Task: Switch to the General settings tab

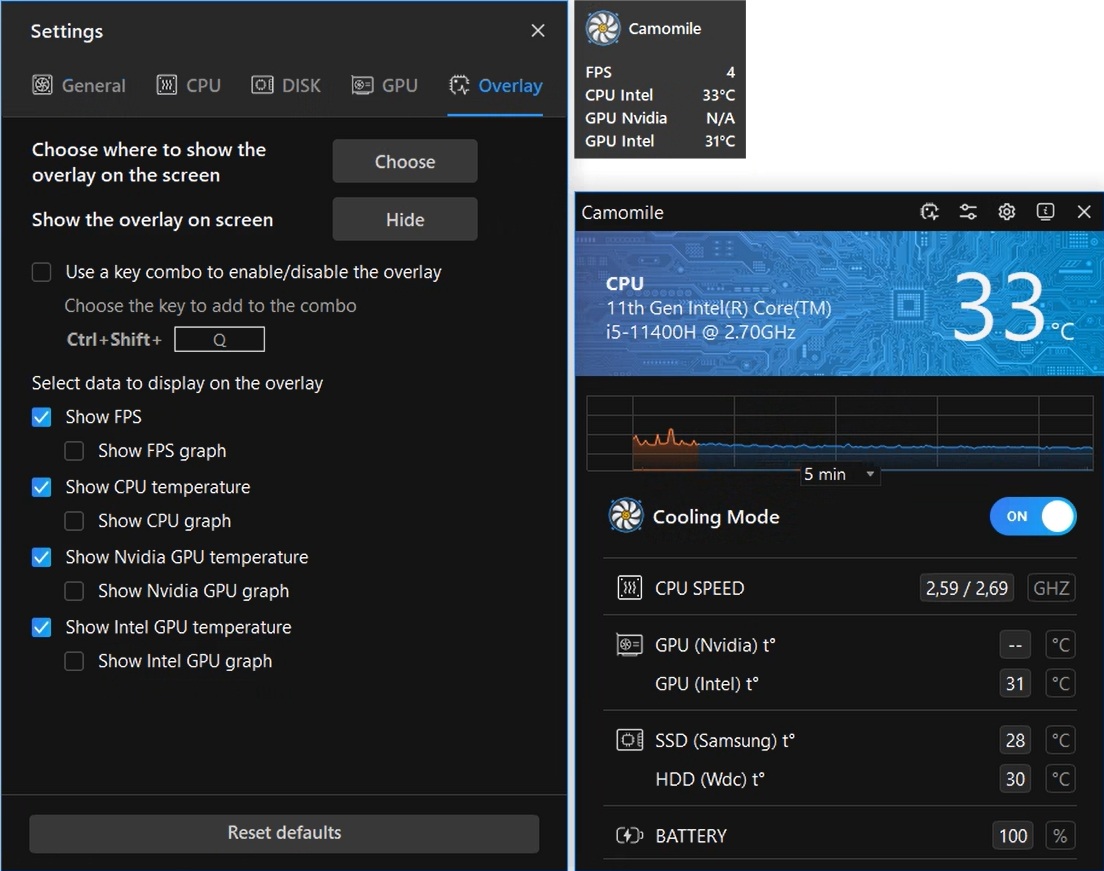Action: (79, 86)
